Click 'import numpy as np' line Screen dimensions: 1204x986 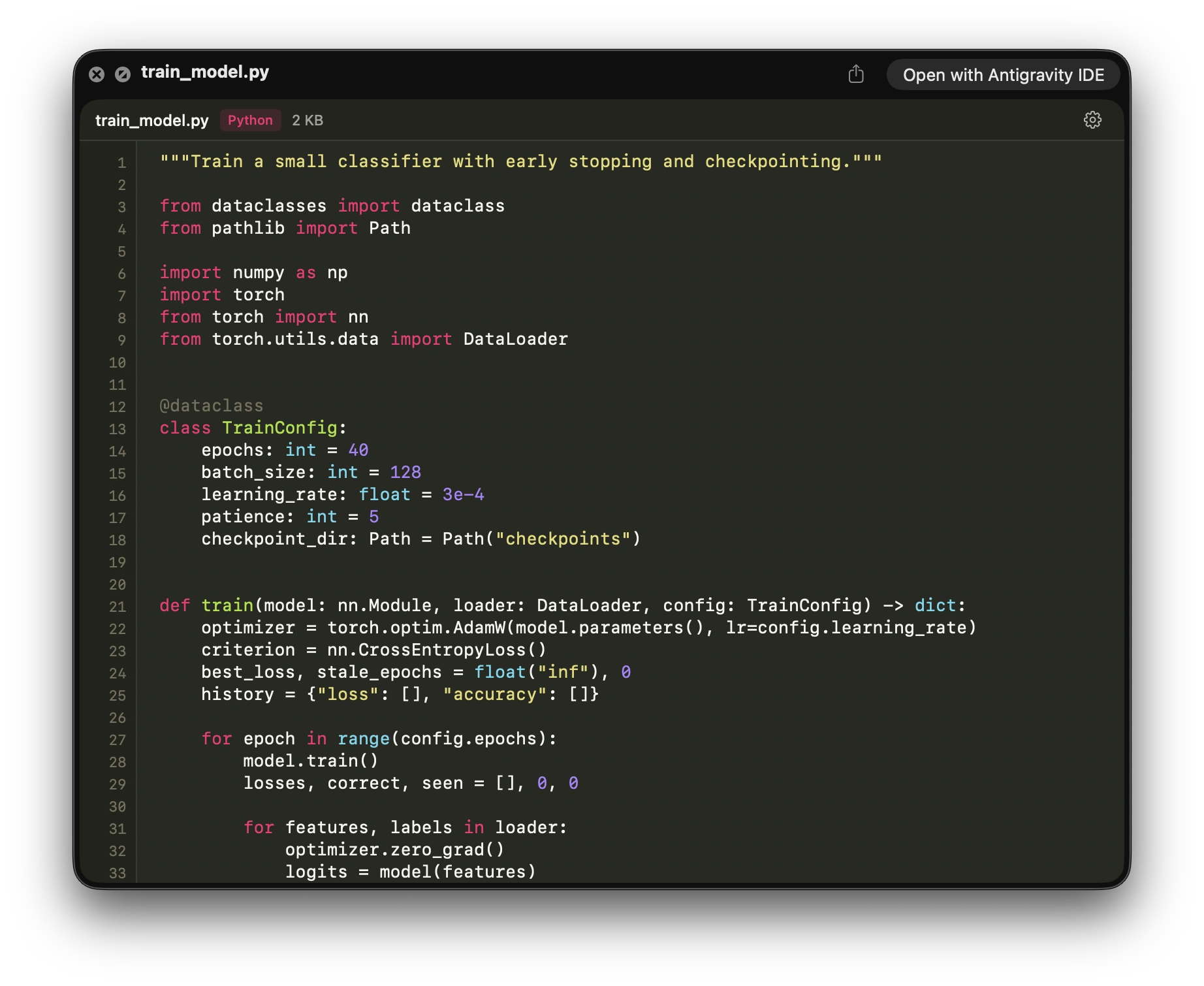pyautogui.click(x=253, y=272)
